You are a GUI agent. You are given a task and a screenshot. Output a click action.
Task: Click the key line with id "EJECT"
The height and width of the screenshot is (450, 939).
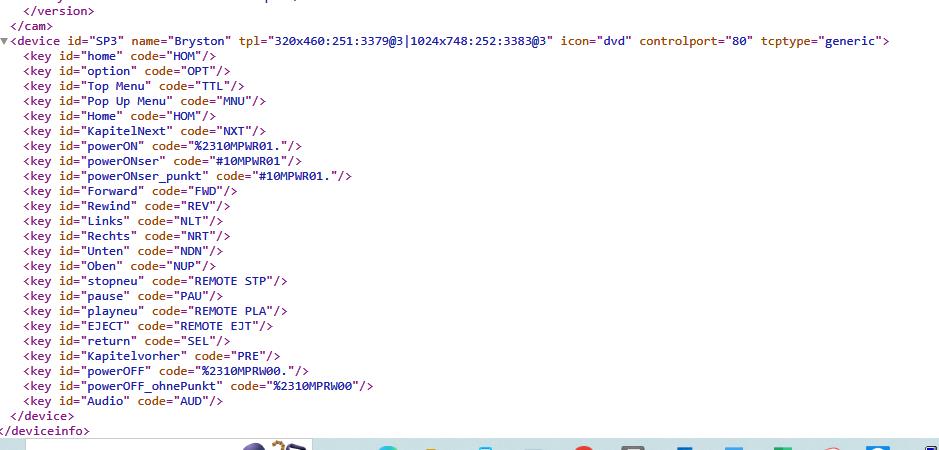coord(148,326)
